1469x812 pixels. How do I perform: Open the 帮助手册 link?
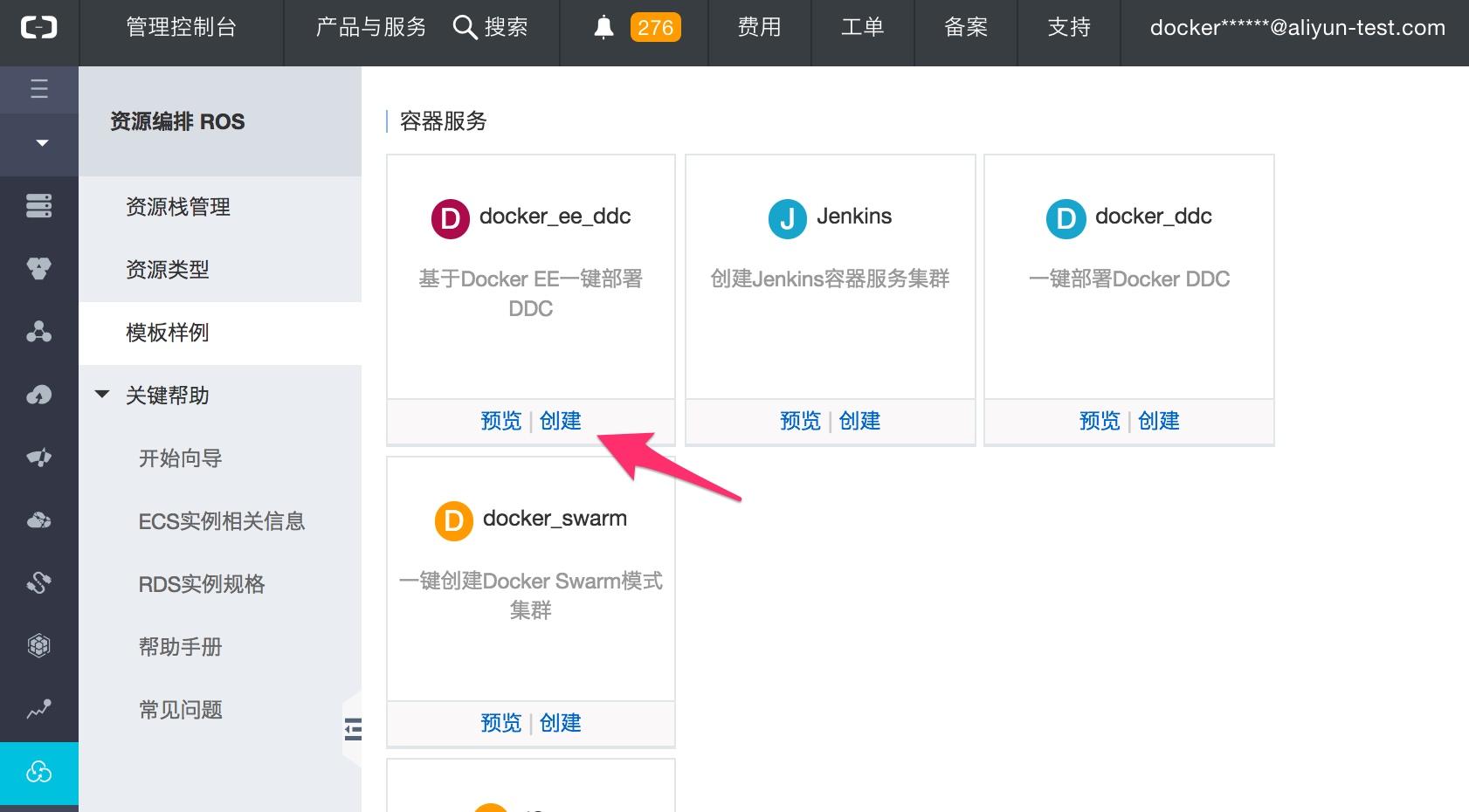[181, 647]
